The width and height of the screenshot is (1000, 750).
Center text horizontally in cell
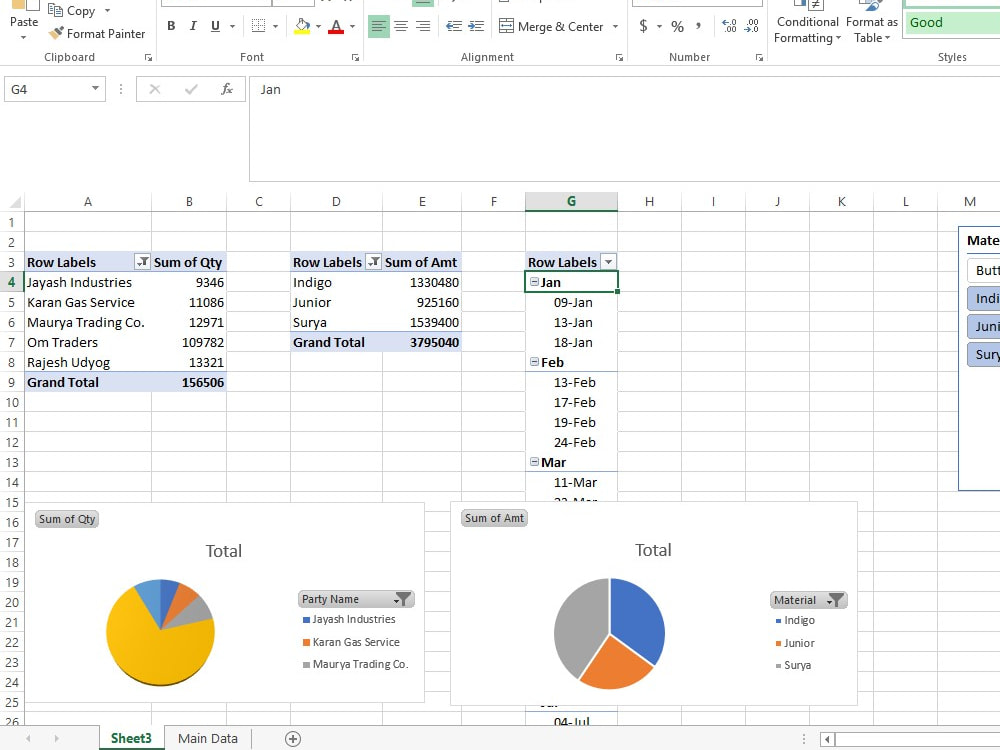pyautogui.click(x=401, y=26)
